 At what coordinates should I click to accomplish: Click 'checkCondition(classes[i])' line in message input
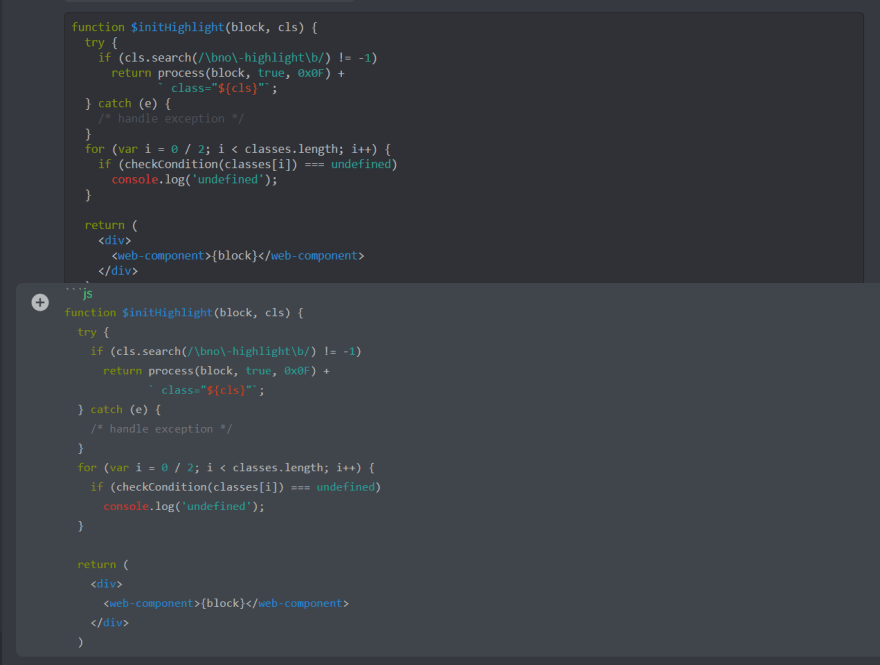[236, 487]
